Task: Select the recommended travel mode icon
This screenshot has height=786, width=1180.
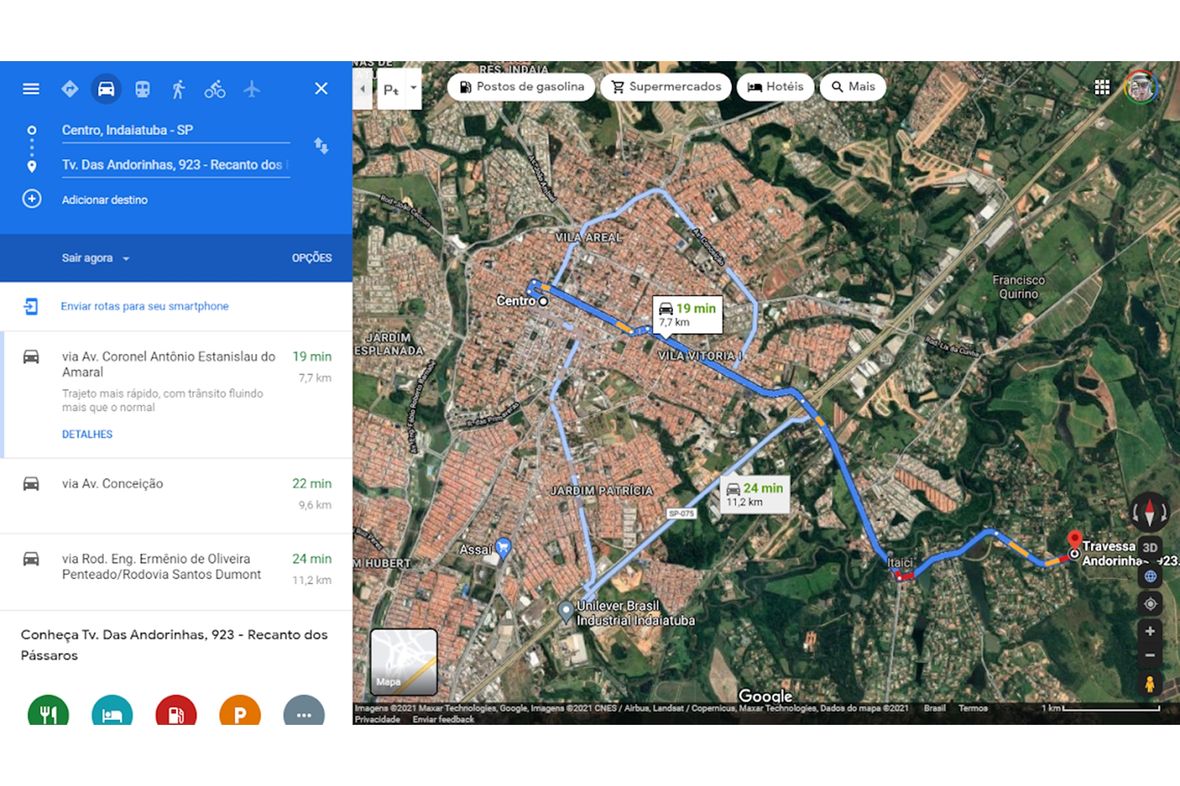Action: [69, 89]
